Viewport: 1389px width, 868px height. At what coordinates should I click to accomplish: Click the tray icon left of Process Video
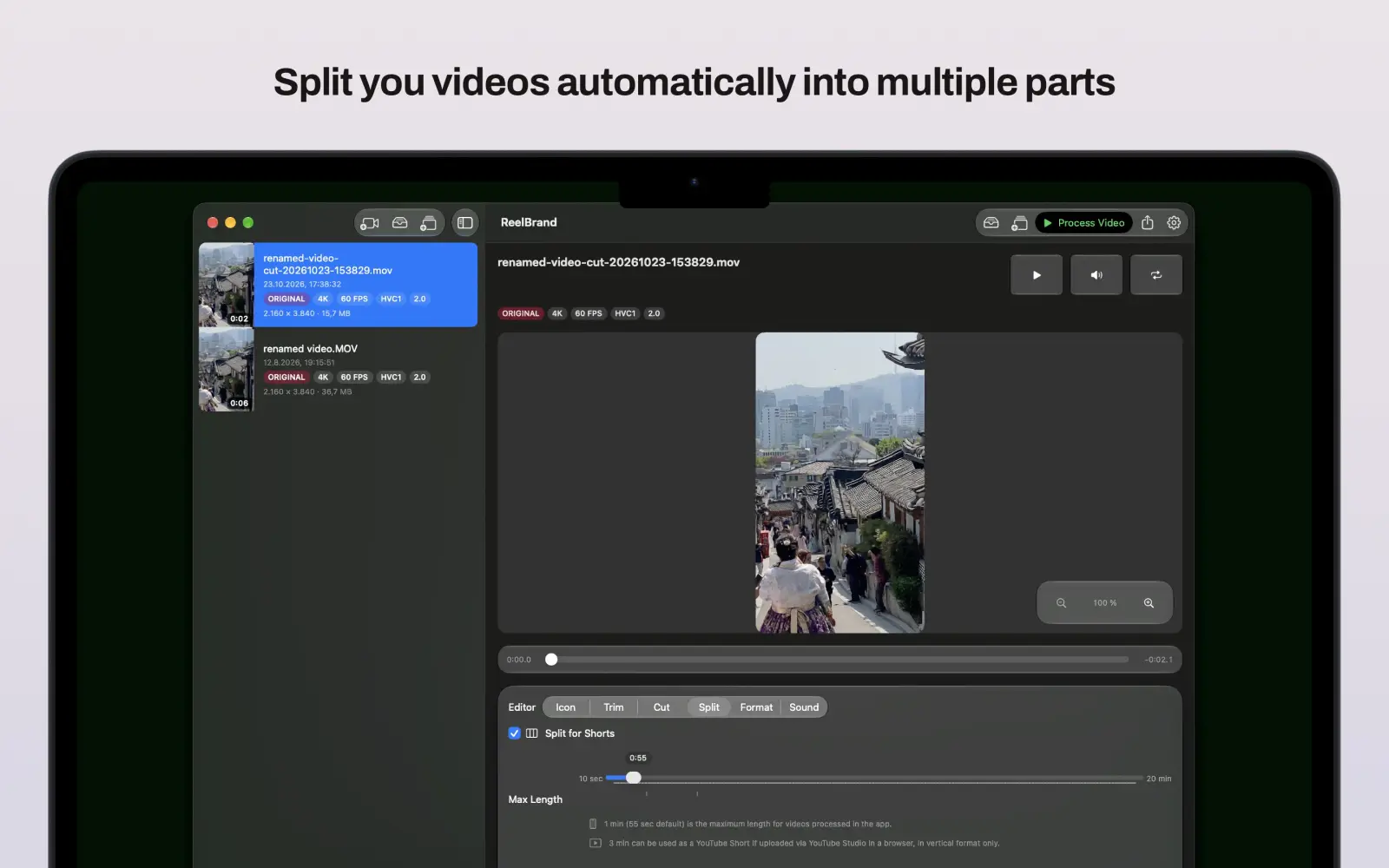[x=991, y=223]
